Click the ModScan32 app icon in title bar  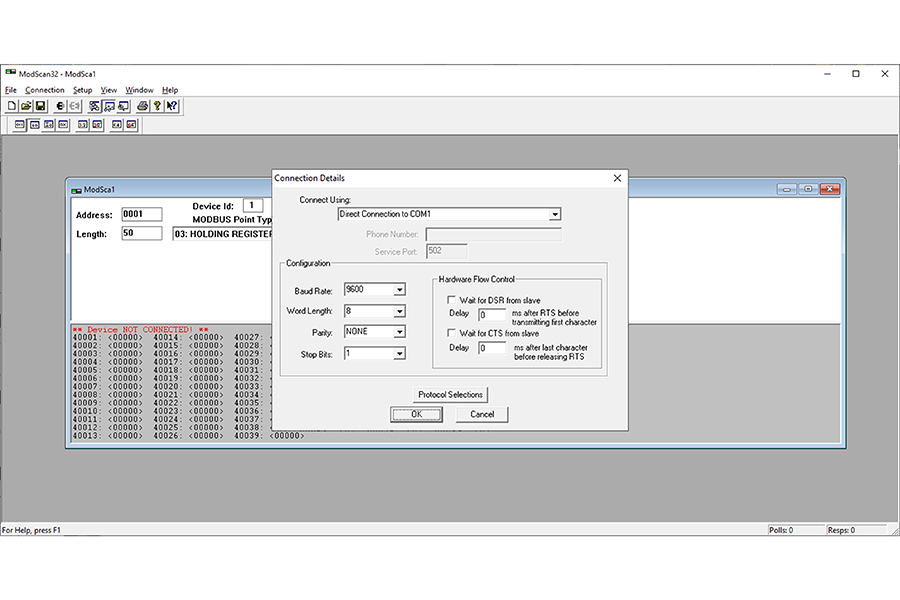(10, 73)
